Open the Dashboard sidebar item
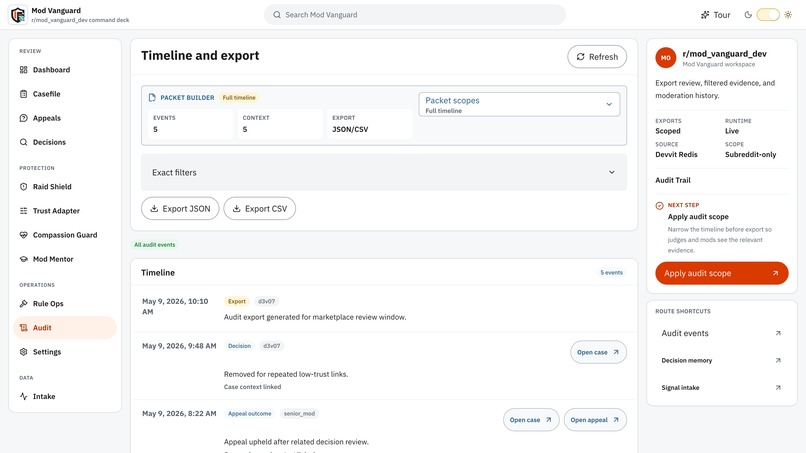The width and height of the screenshot is (806, 453). coord(65,70)
